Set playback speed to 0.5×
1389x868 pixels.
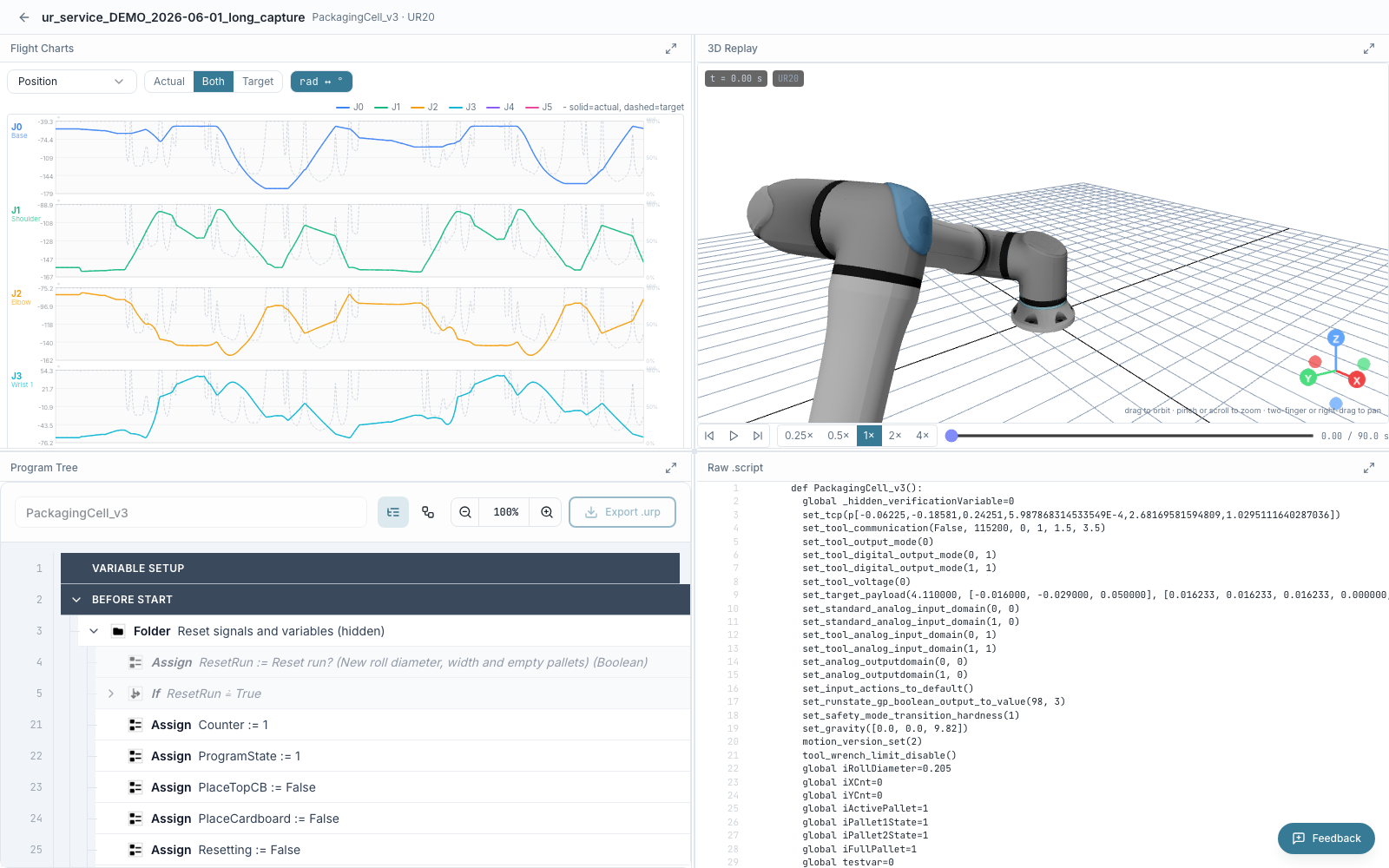[838, 436]
